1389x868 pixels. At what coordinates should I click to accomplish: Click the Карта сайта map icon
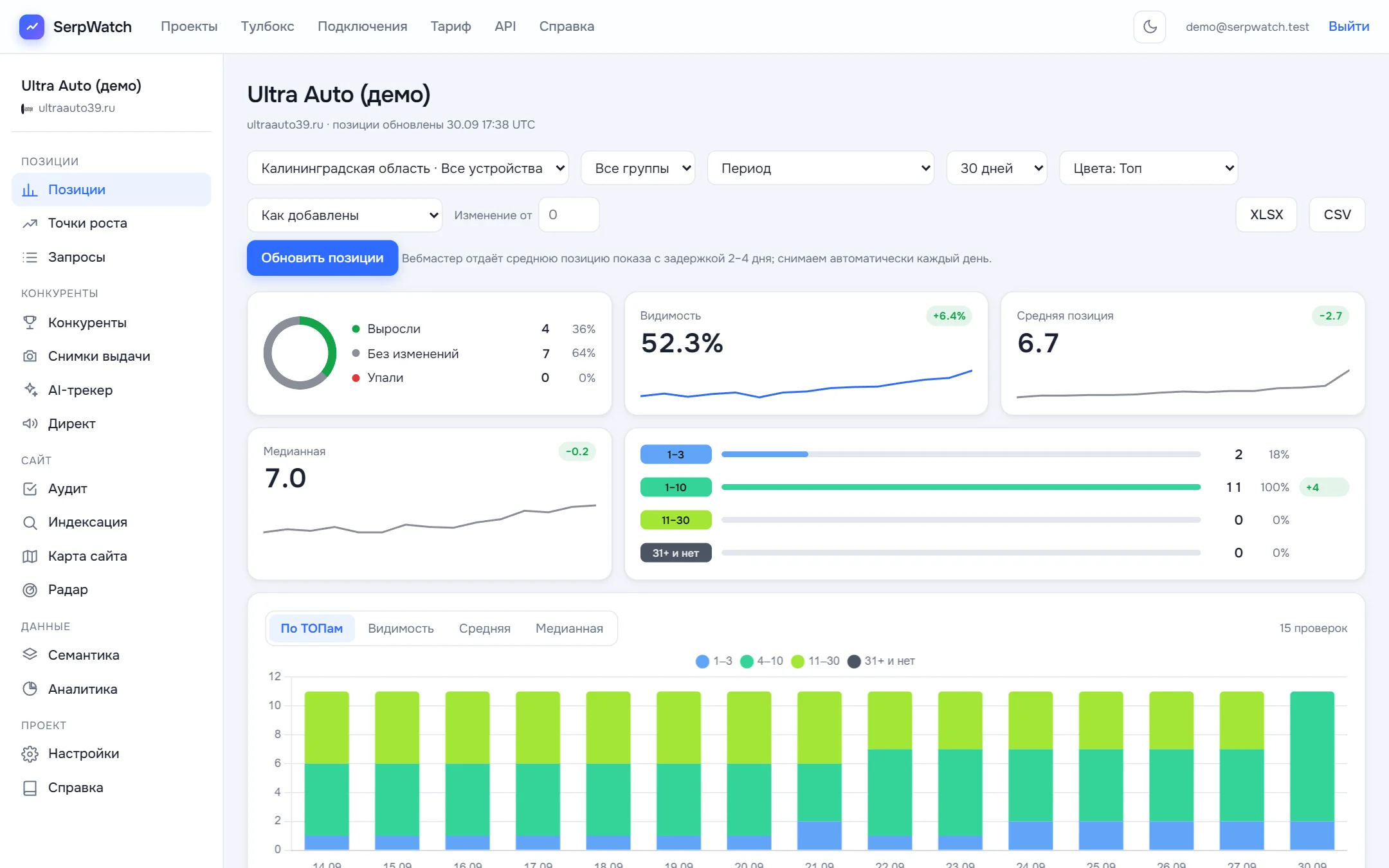click(30, 556)
